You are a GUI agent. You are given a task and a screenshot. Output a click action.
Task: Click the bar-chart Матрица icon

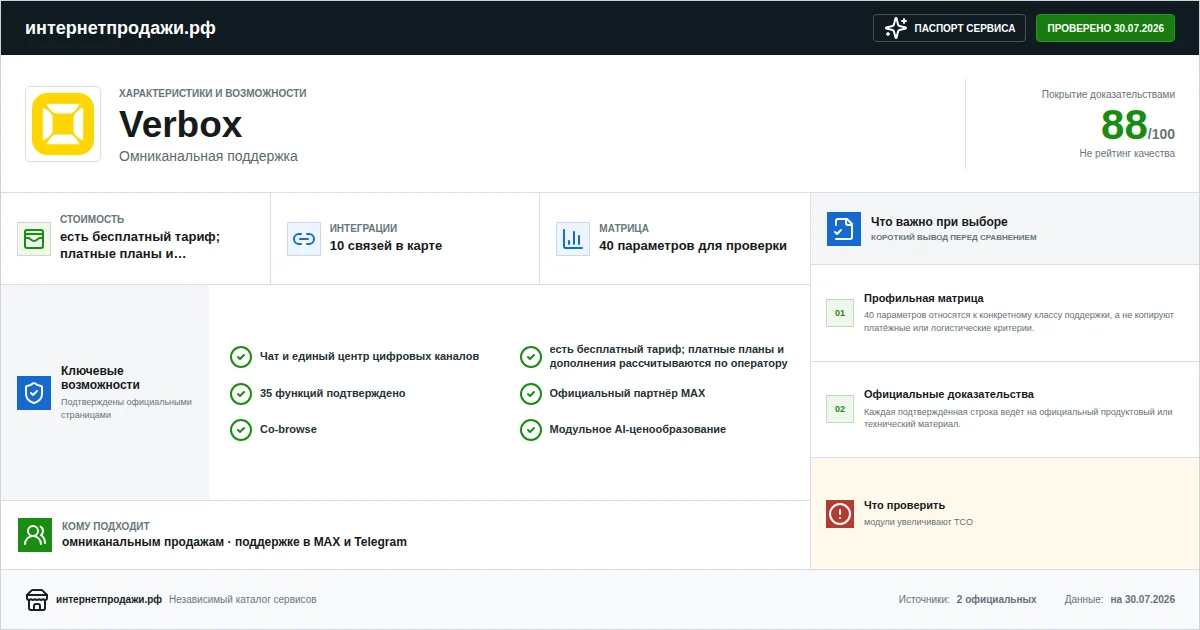tap(573, 238)
